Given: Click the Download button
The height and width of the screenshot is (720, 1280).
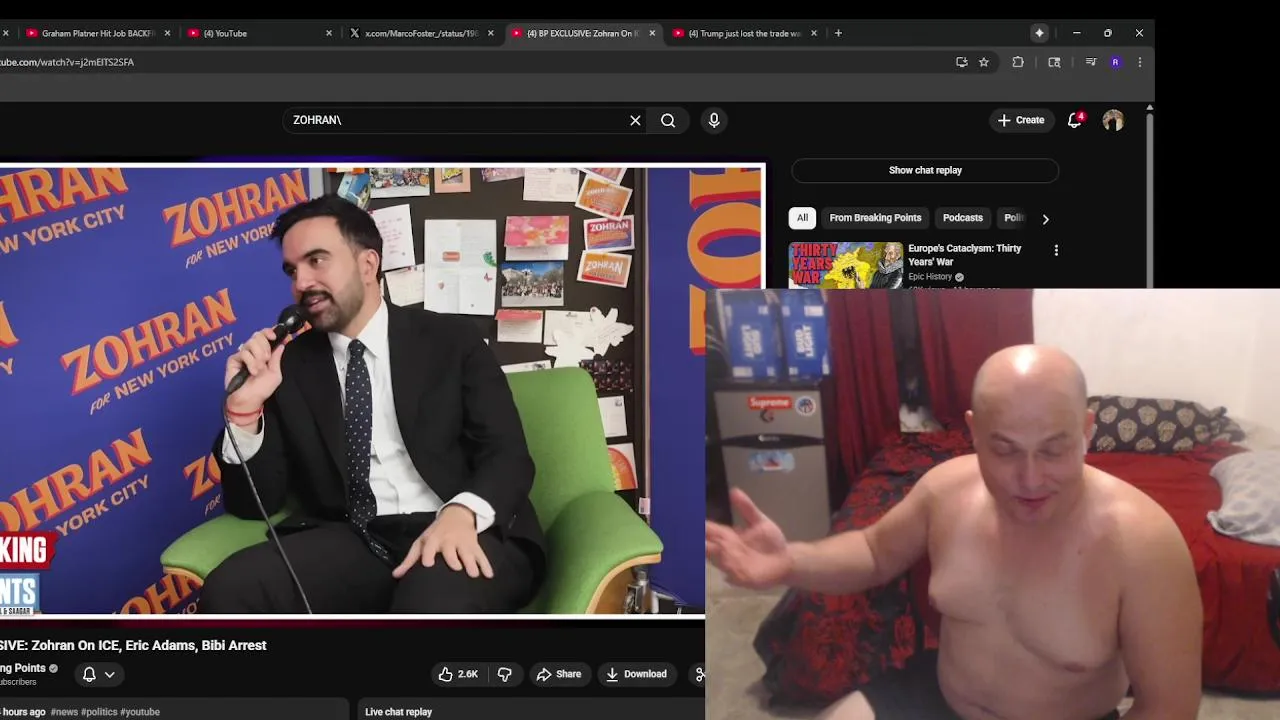Looking at the screenshot, I should pyautogui.click(x=636, y=674).
